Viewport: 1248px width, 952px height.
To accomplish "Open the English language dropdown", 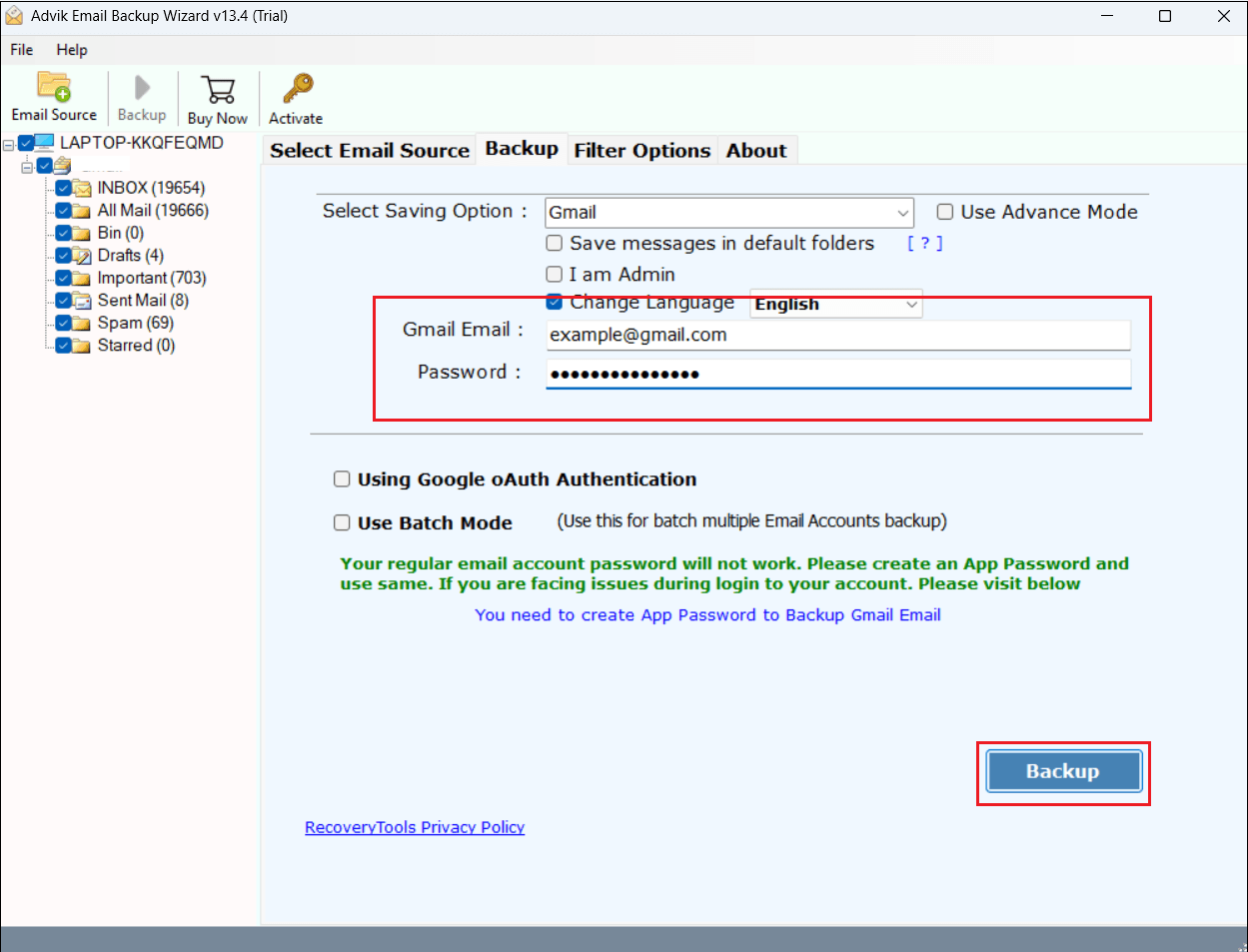I will 836,304.
